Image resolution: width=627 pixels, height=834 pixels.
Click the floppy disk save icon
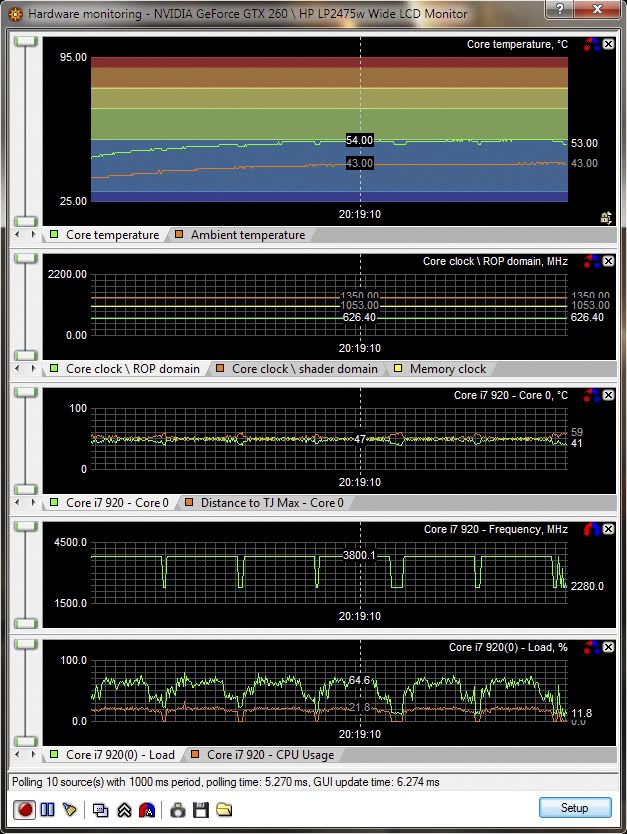point(200,808)
